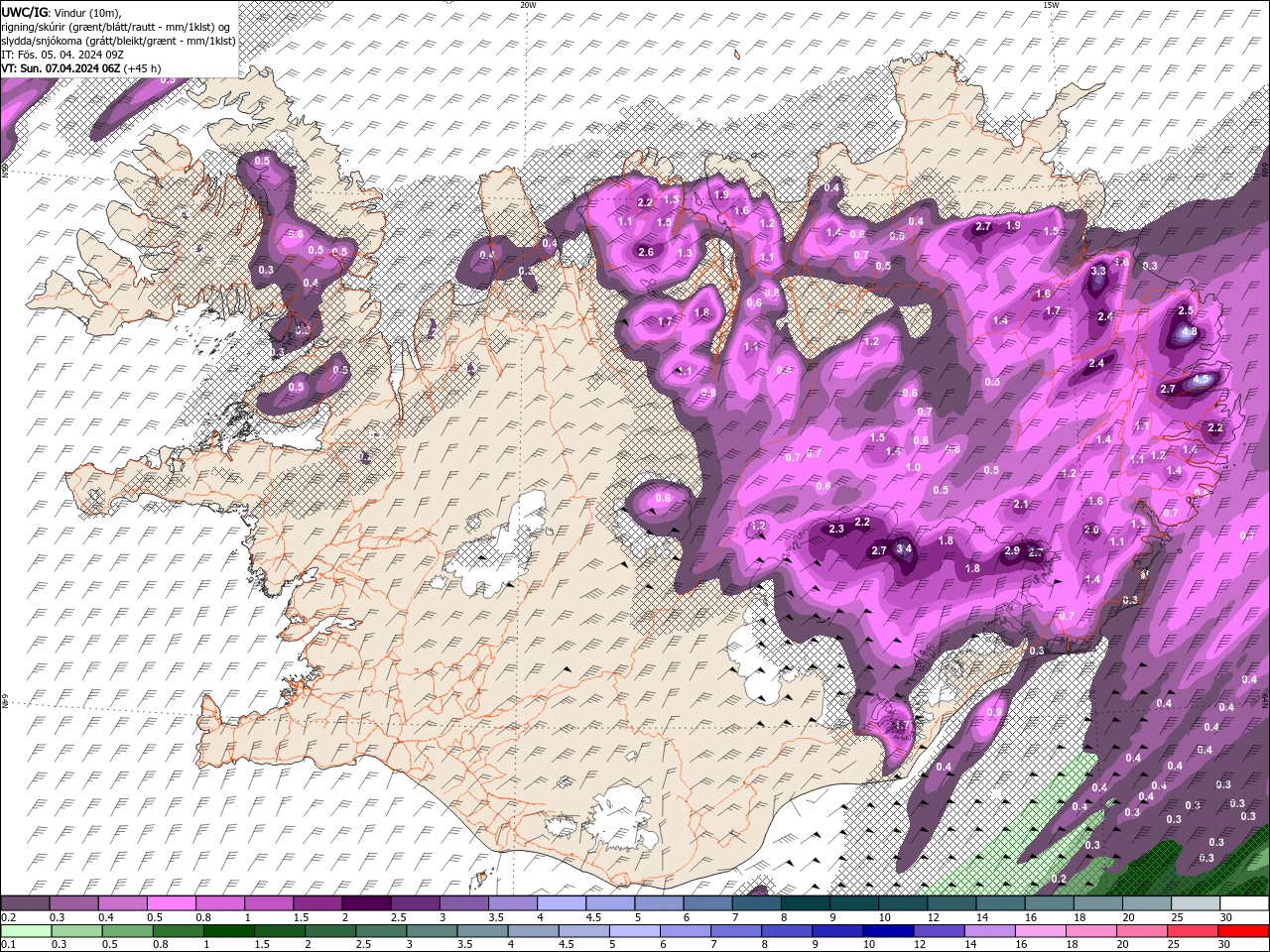This screenshot has width=1270, height=952.
Task: Click the '2.0' snowfall value on the map
Action: tap(1091, 531)
